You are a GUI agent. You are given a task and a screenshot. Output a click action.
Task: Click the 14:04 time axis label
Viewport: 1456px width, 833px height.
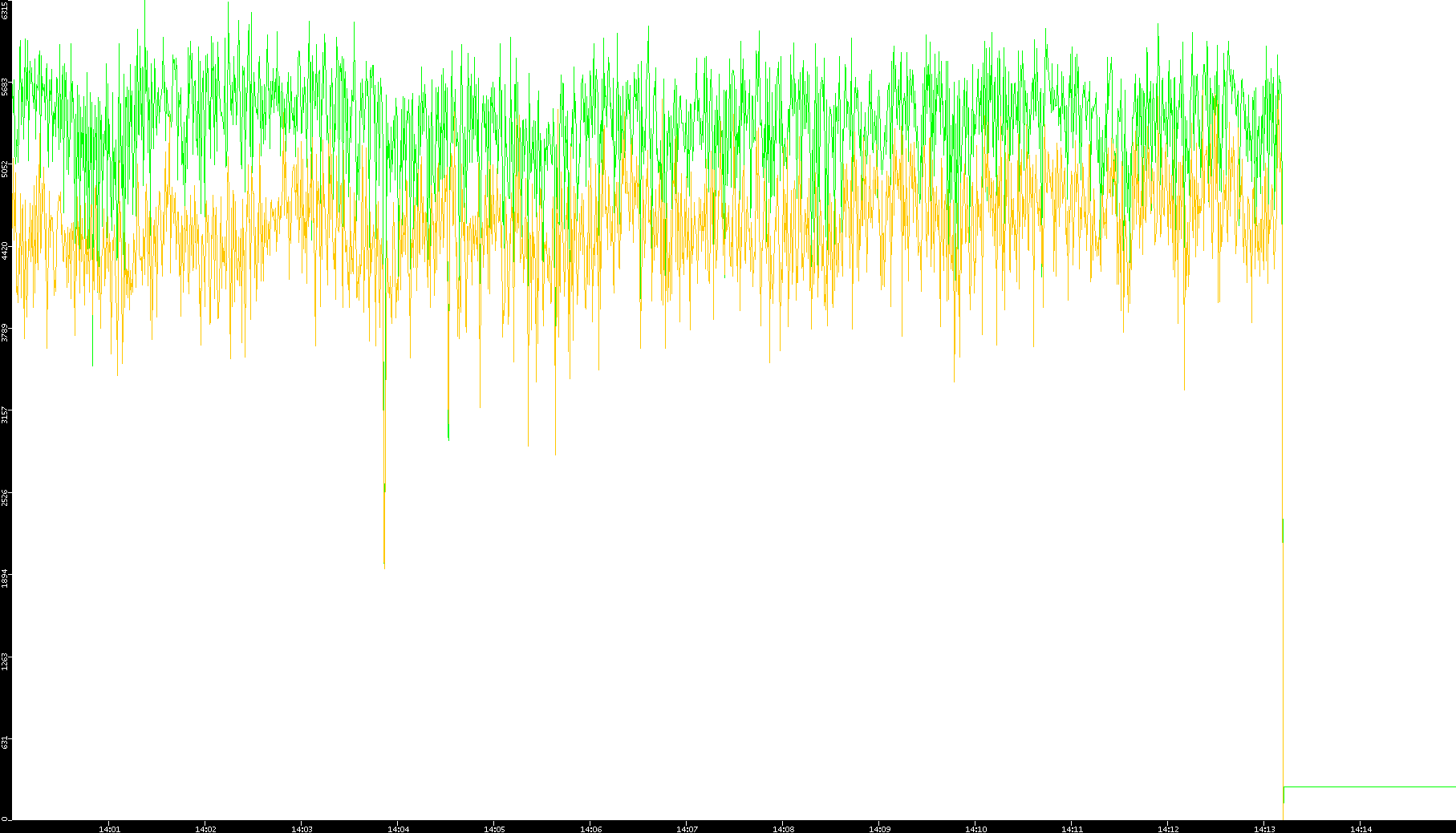398,829
